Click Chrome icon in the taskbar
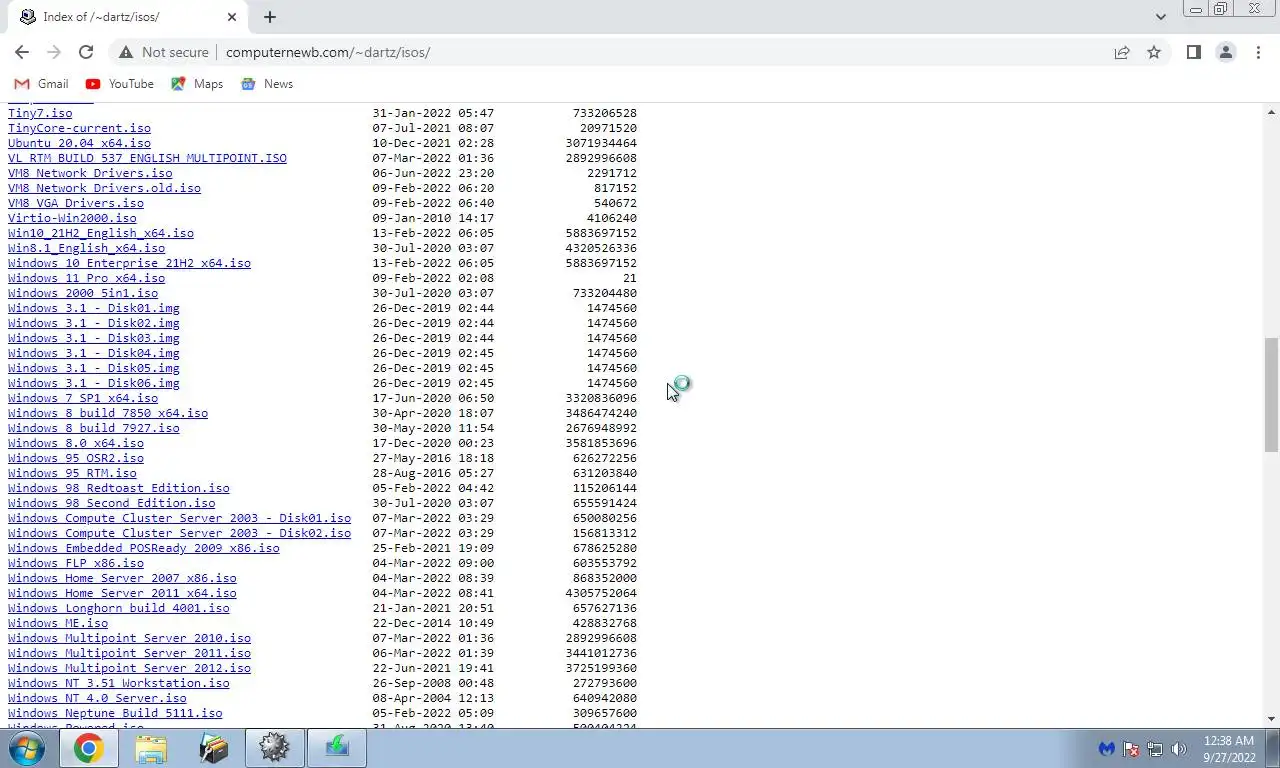 [88, 748]
